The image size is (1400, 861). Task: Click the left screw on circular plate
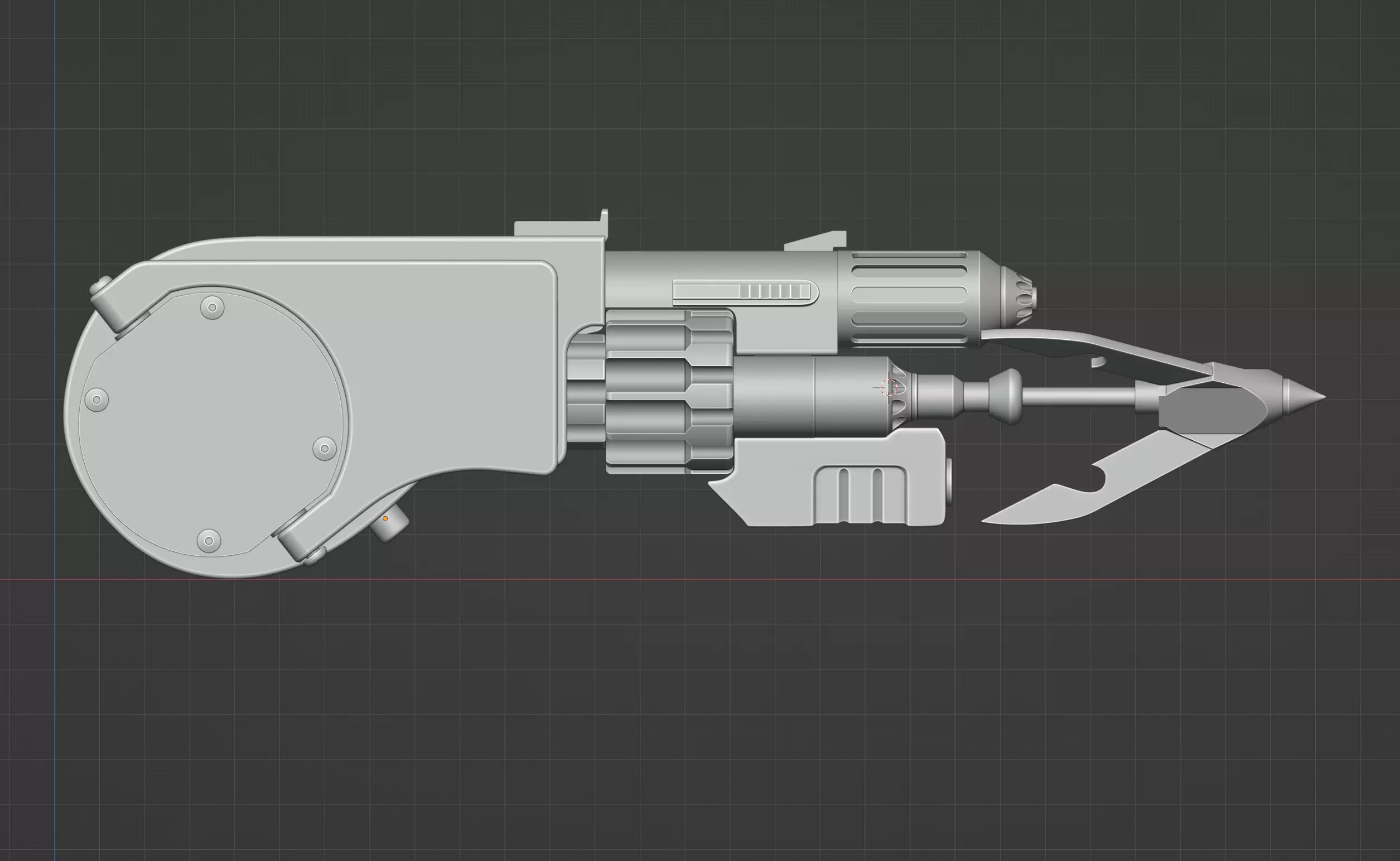coord(96,399)
